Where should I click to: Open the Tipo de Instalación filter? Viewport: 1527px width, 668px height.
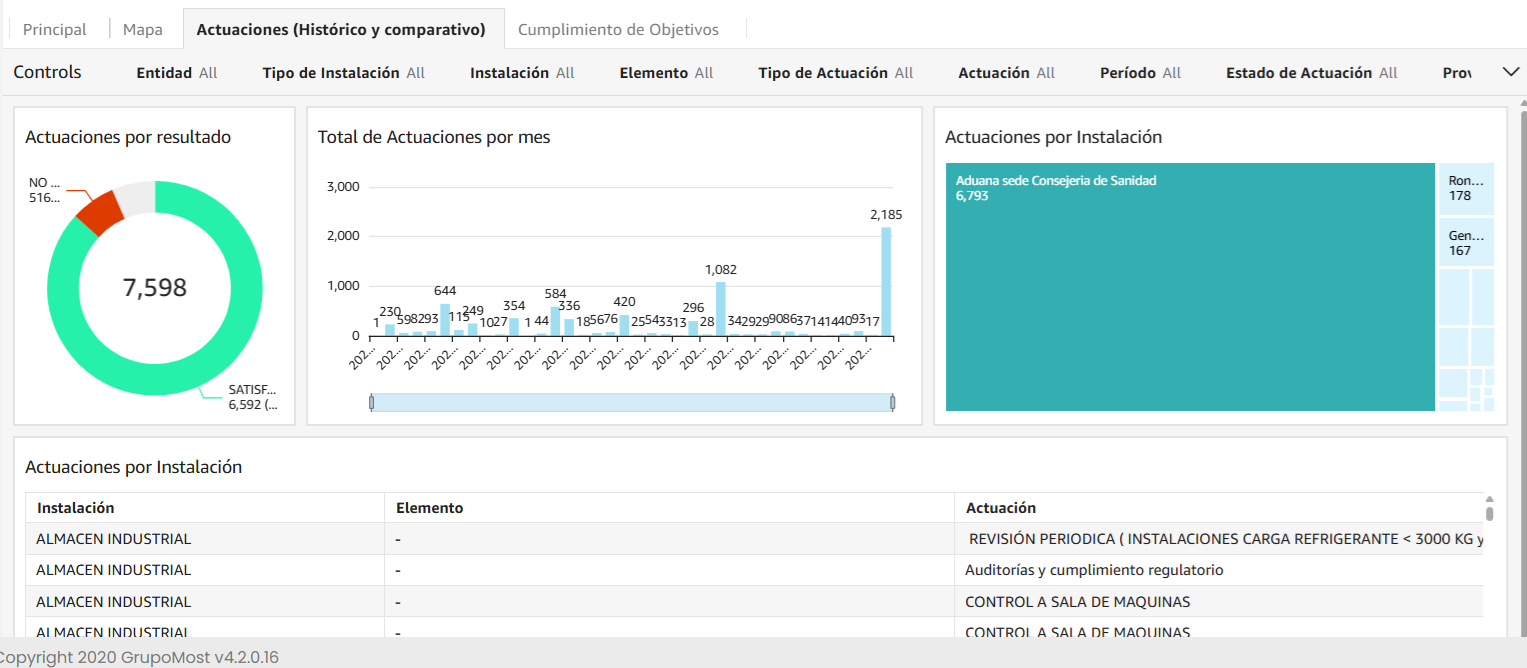[343, 73]
